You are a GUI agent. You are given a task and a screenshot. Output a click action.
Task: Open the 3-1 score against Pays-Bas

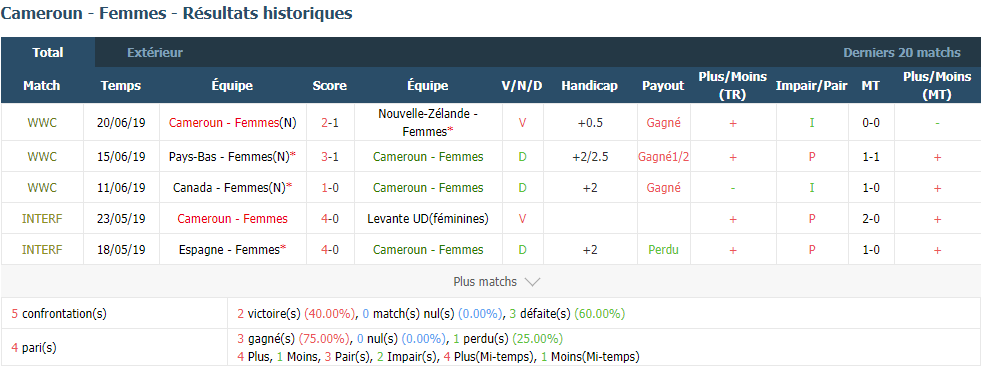point(330,156)
